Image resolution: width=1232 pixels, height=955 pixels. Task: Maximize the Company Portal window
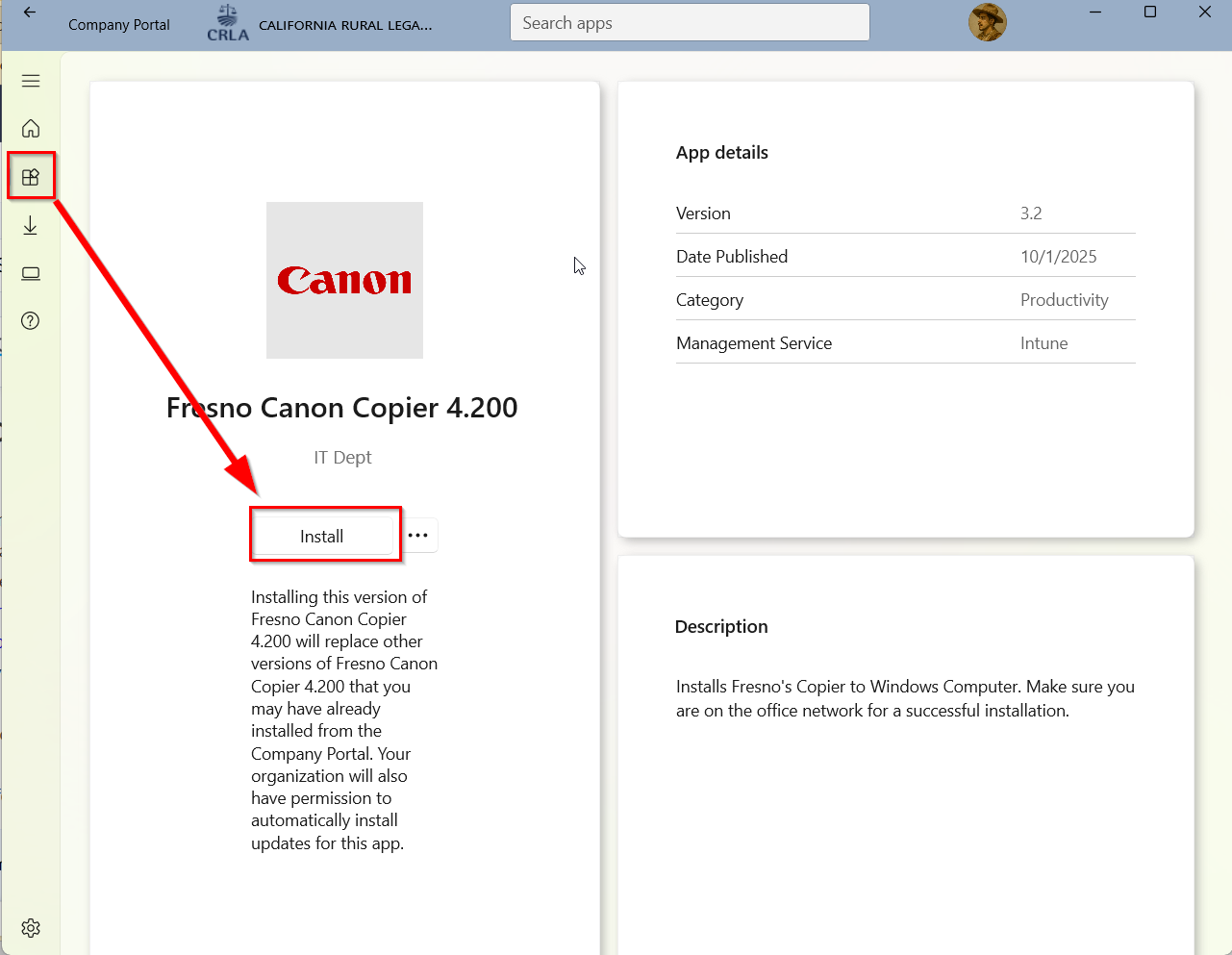(x=1150, y=13)
